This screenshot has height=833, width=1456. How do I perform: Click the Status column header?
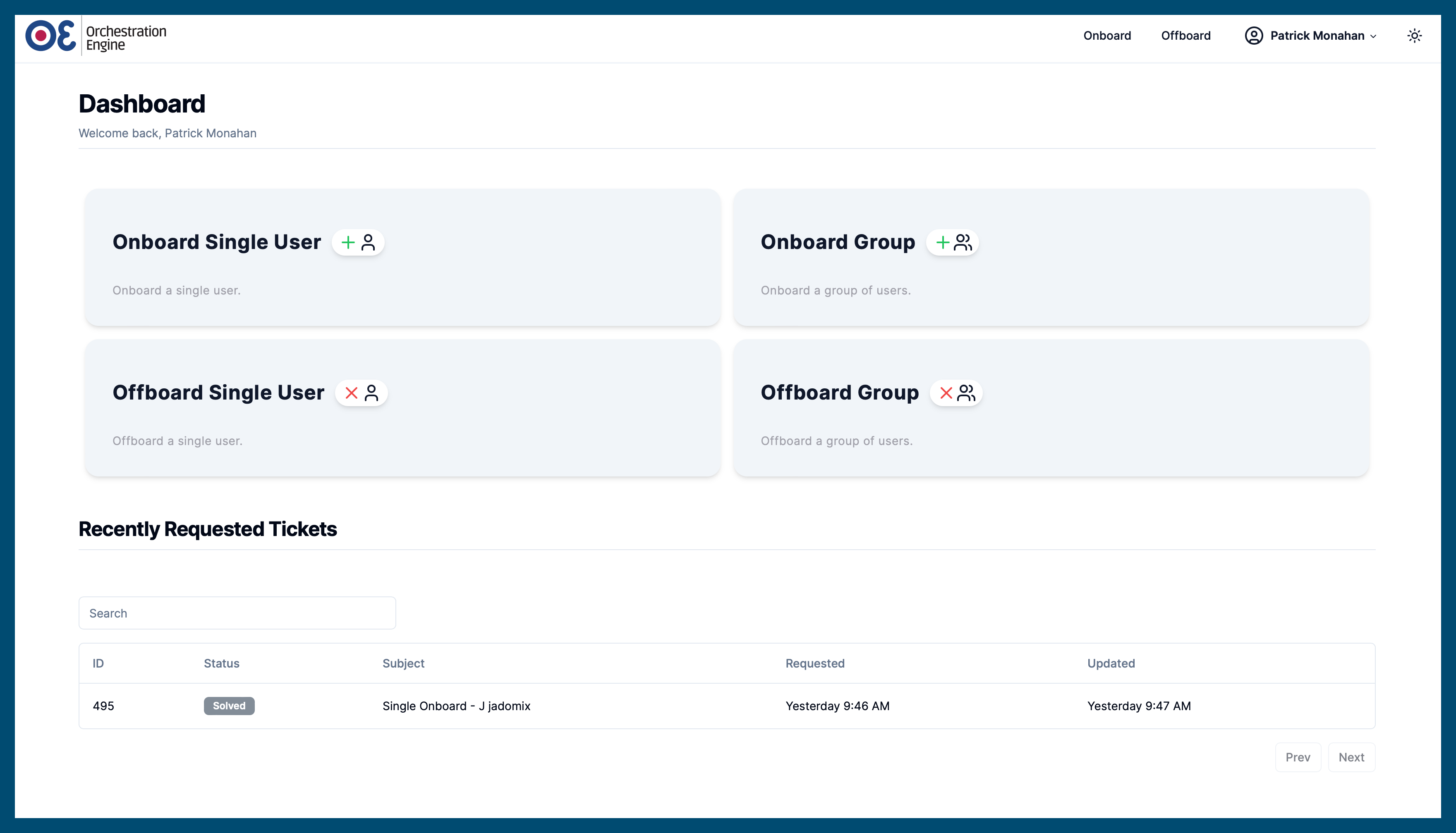point(221,663)
